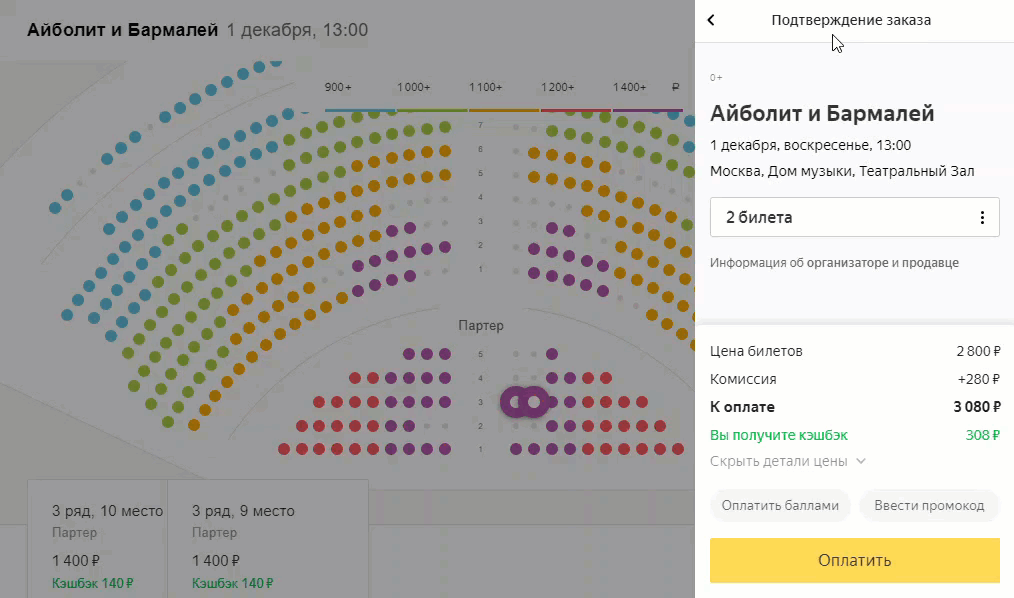The width and height of the screenshot is (1014, 598).
Task: Click the green 1 000+ price color bar
Action: (x=432, y=111)
